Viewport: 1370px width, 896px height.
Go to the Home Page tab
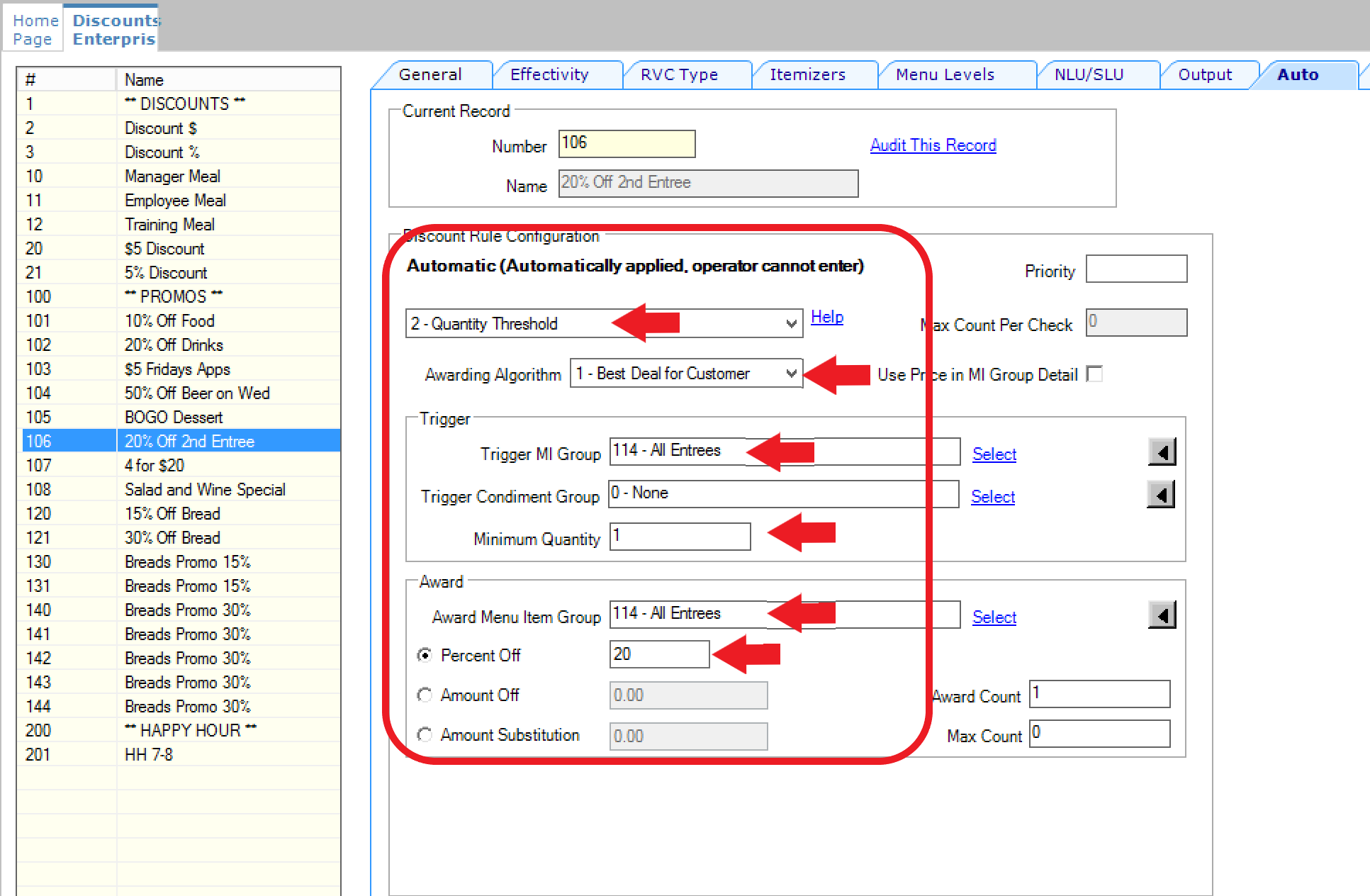(x=33, y=30)
